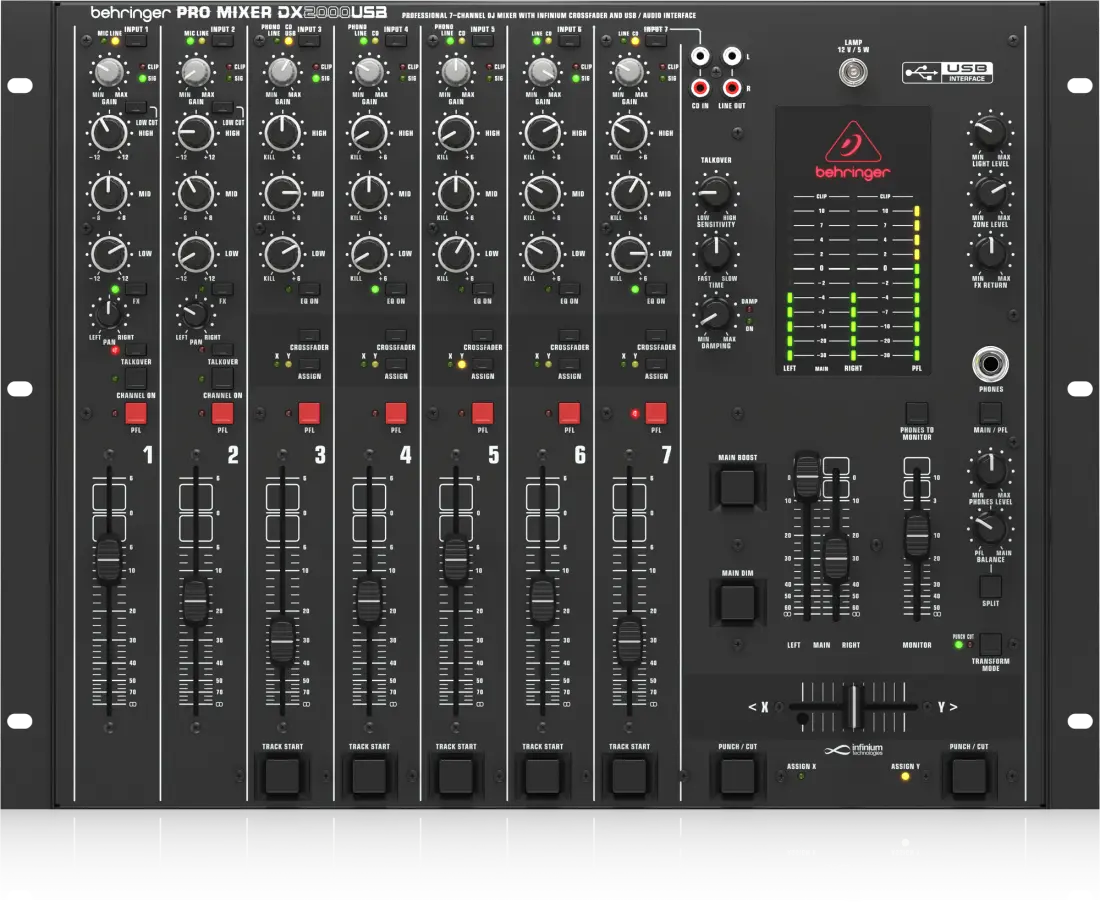The width and height of the screenshot is (1100, 906).
Task: Toggle the Transform Mode button
Action: (x=990, y=644)
